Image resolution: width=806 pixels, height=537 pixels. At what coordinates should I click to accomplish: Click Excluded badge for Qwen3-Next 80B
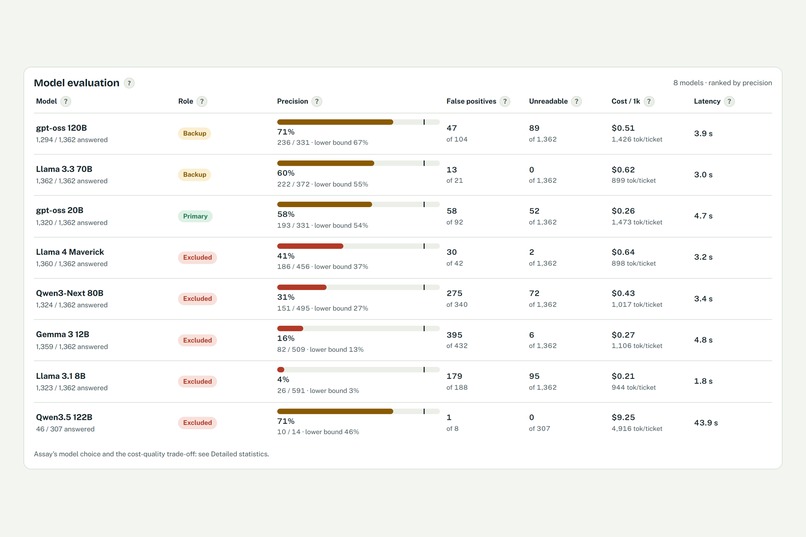[x=197, y=299]
